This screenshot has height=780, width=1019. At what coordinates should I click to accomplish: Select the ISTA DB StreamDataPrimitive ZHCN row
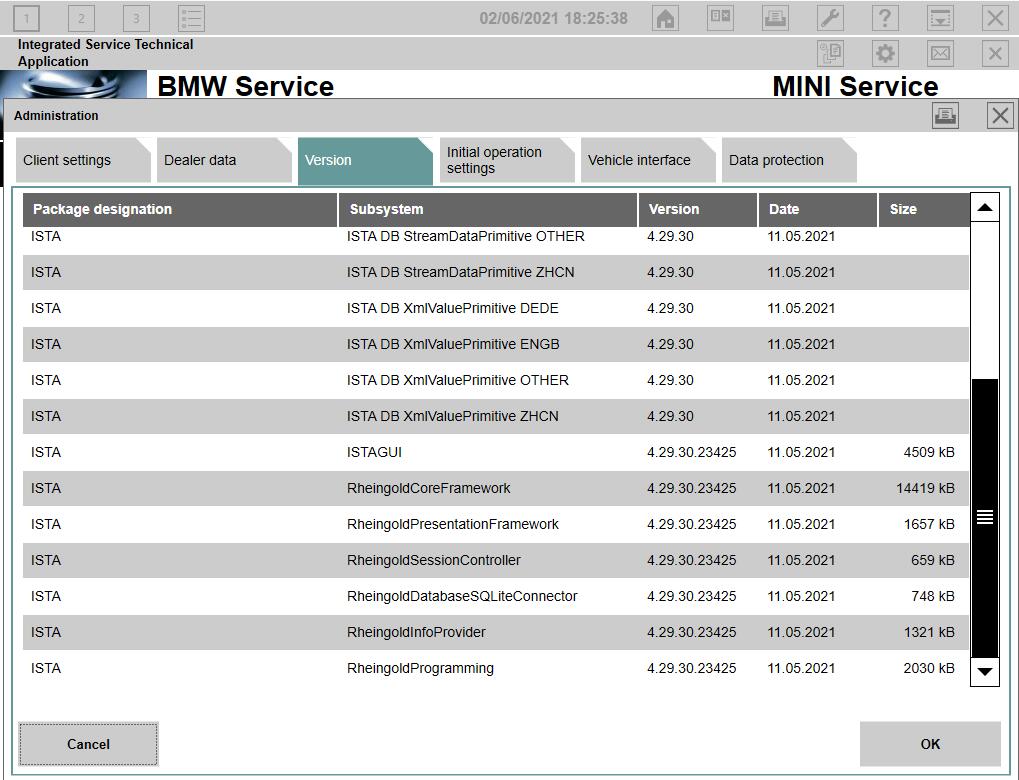coord(496,272)
